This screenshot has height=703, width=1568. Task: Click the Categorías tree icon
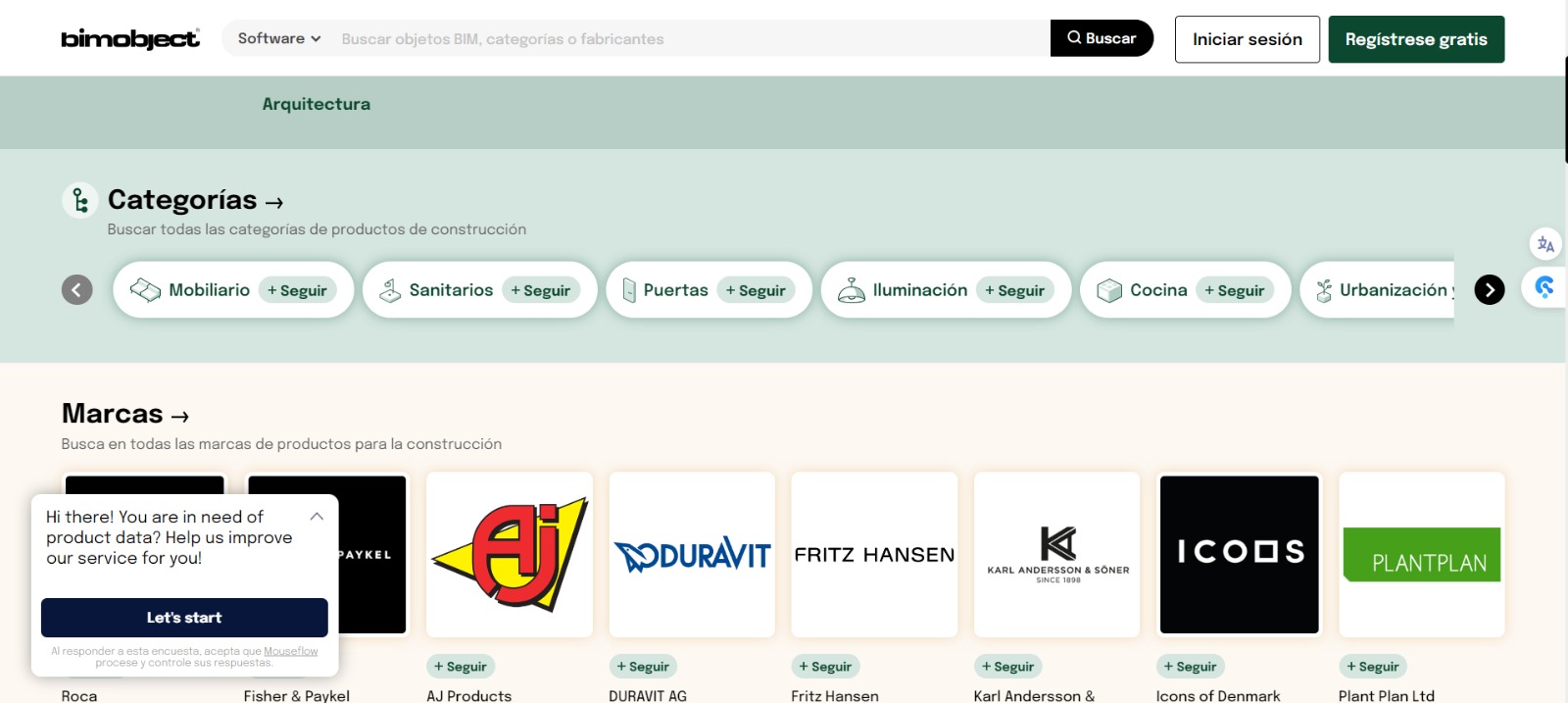80,200
